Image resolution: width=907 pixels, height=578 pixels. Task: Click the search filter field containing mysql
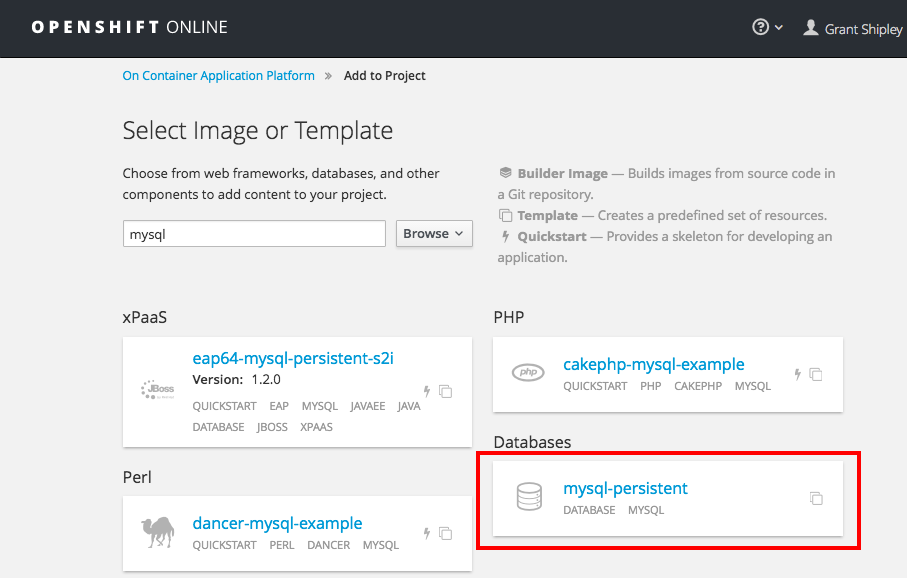253,234
